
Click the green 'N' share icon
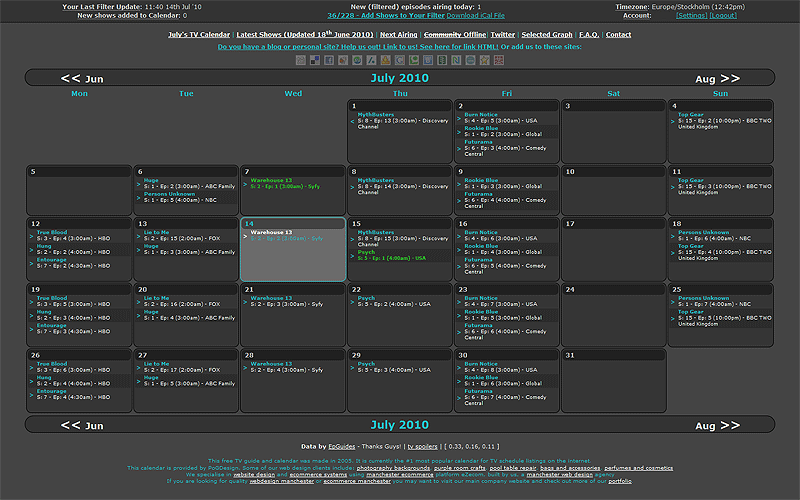(456, 60)
